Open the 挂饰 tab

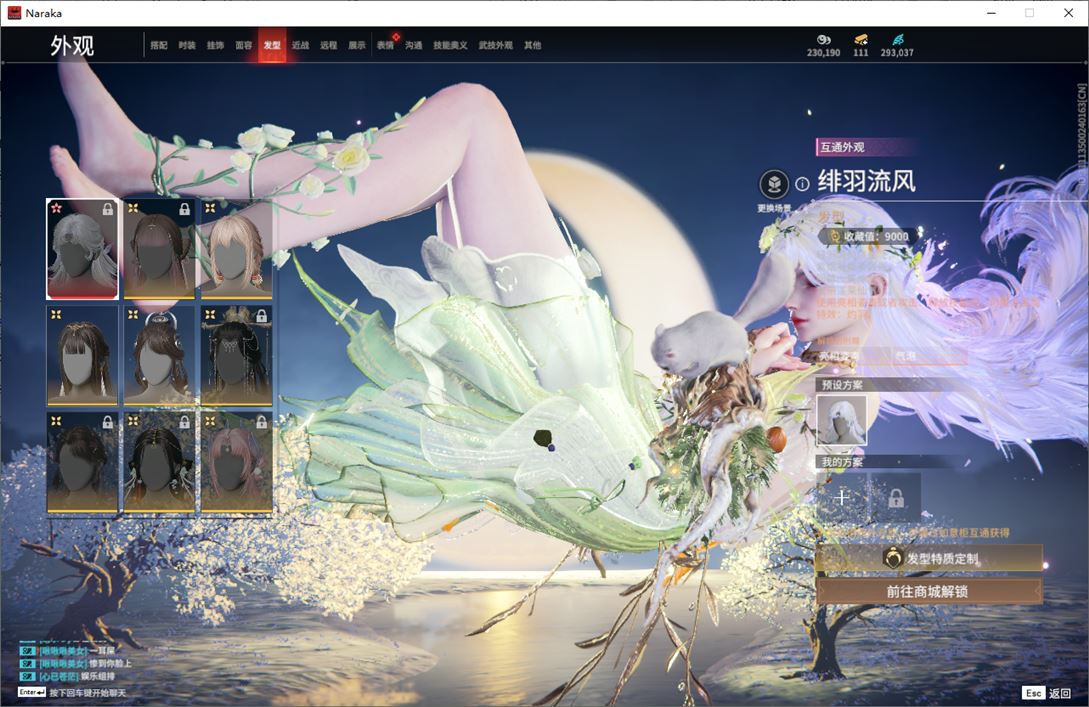[x=215, y=45]
